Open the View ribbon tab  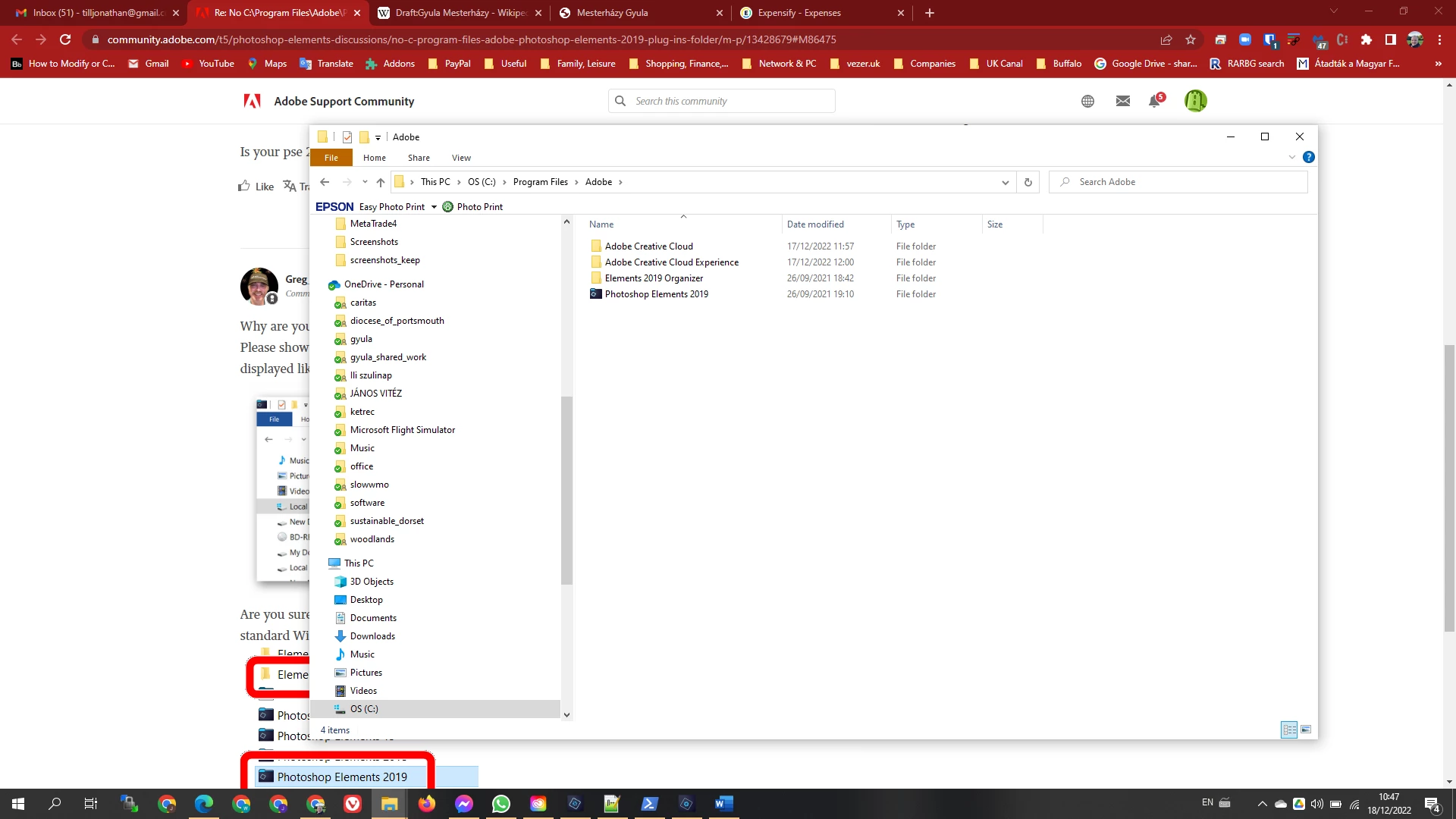(461, 158)
